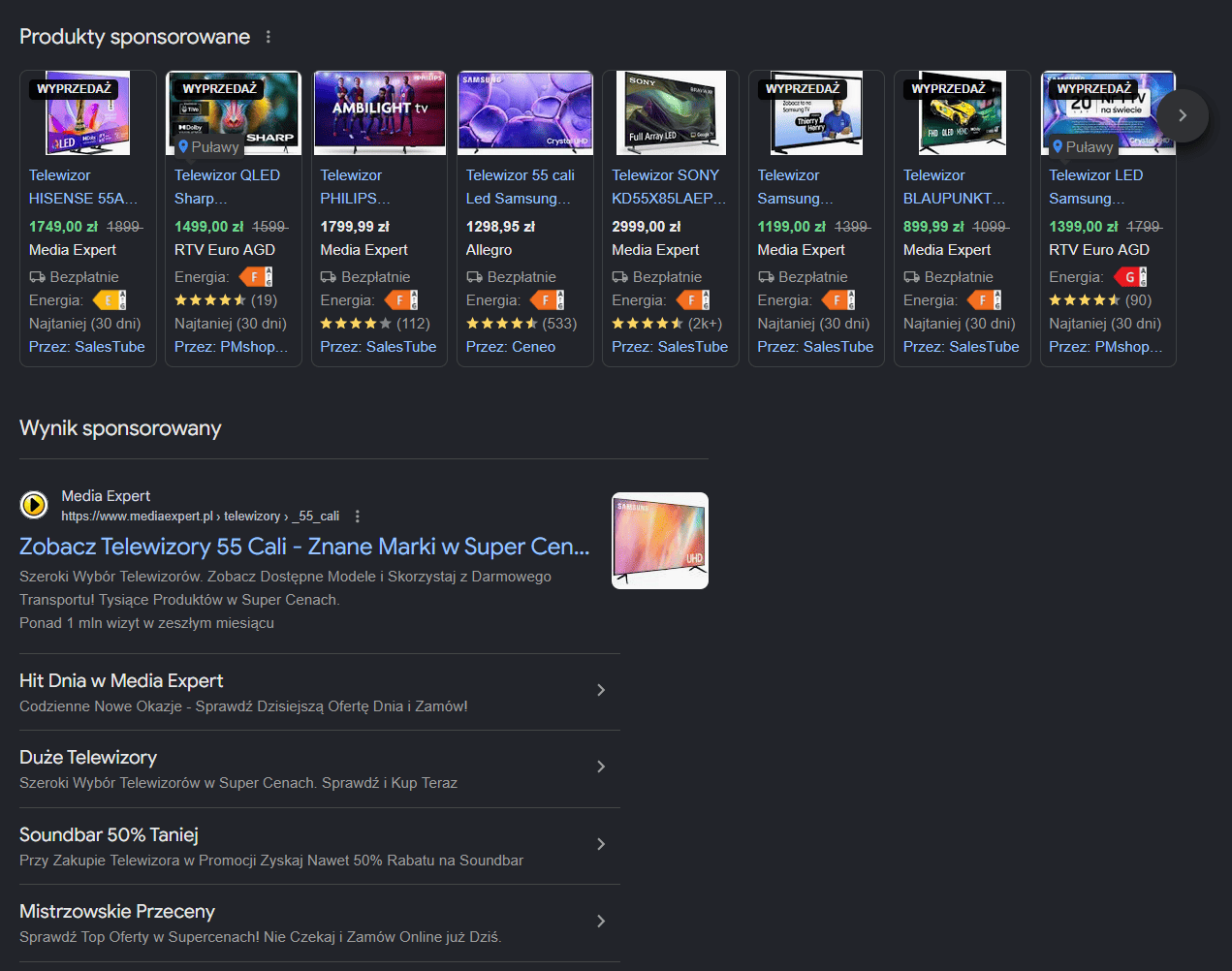This screenshot has height=971, width=1232.
Task: Expand 'Duże Telewizory' chevron
Action: coord(601,767)
